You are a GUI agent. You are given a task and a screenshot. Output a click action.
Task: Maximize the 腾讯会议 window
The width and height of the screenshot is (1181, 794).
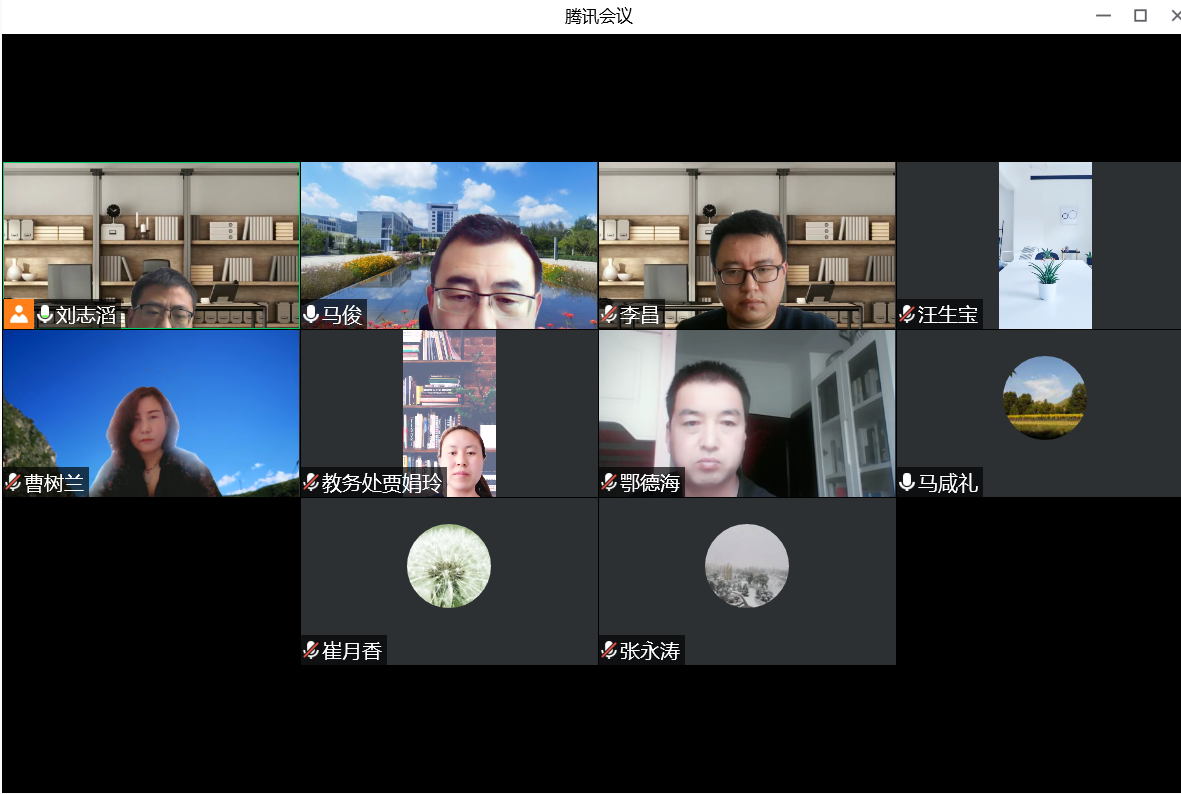click(x=1140, y=16)
